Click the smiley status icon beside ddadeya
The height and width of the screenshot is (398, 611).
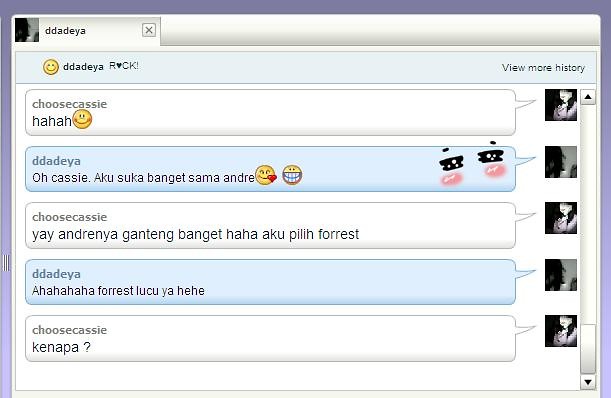point(51,67)
